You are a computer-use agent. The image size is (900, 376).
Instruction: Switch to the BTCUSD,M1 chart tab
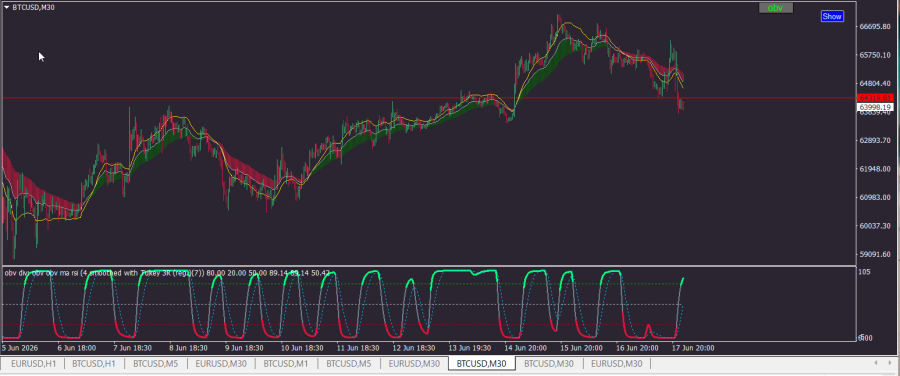(285, 363)
